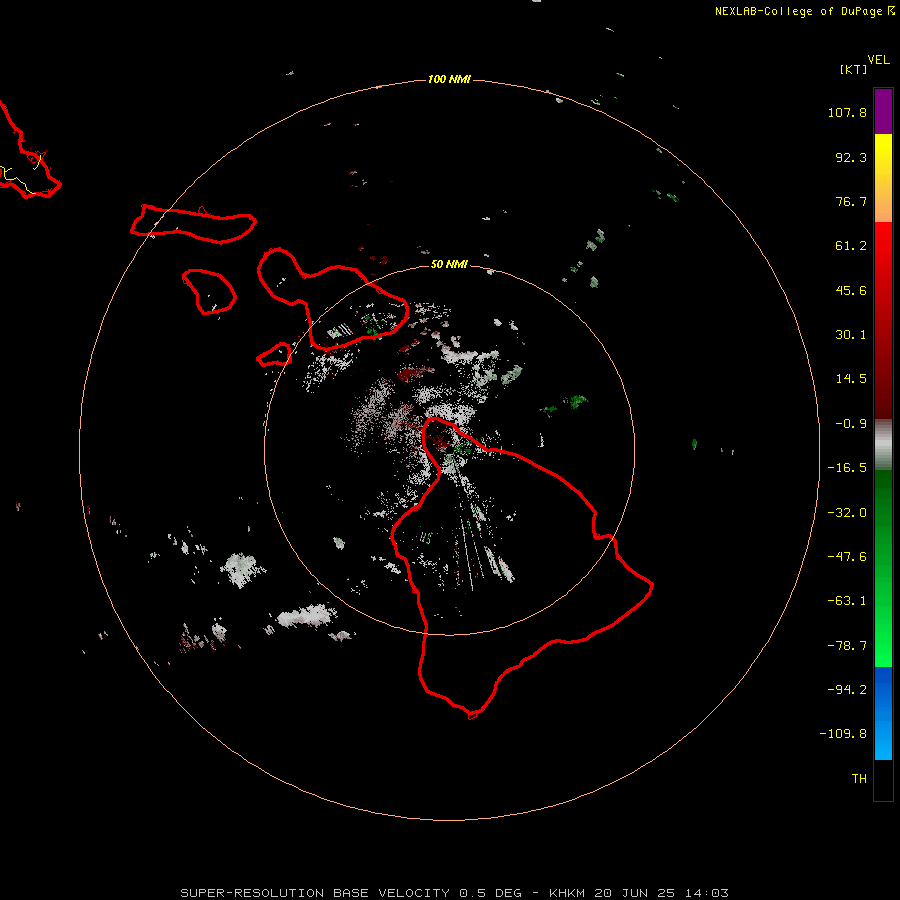Image resolution: width=900 pixels, height=900 pixels.
Task: Click the purple segment of the velocity color bar
Action: [x=883, y=111]
